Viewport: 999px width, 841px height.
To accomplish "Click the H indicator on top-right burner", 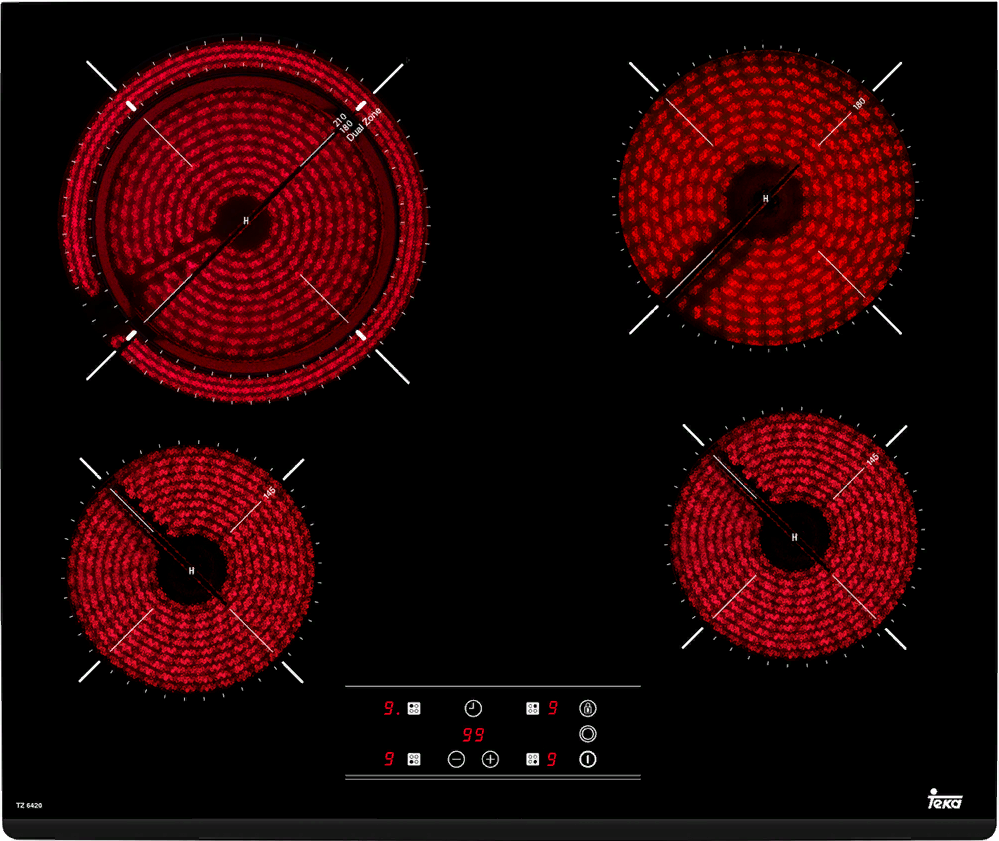I will 766,199.
